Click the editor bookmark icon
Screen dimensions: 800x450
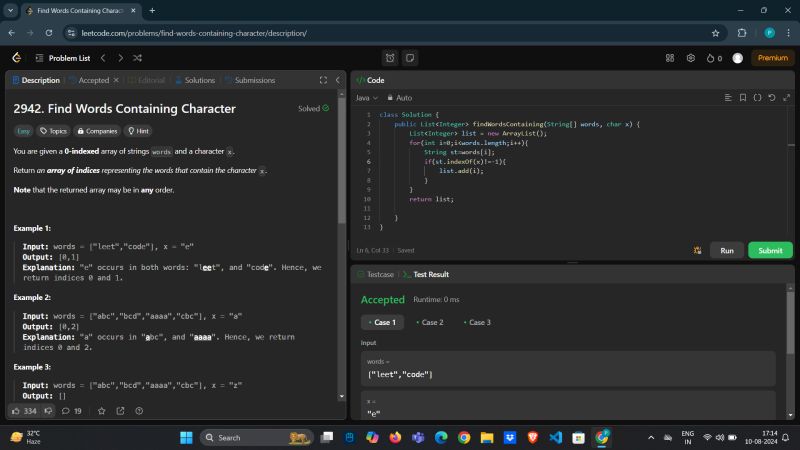click(x=743, y=97)
